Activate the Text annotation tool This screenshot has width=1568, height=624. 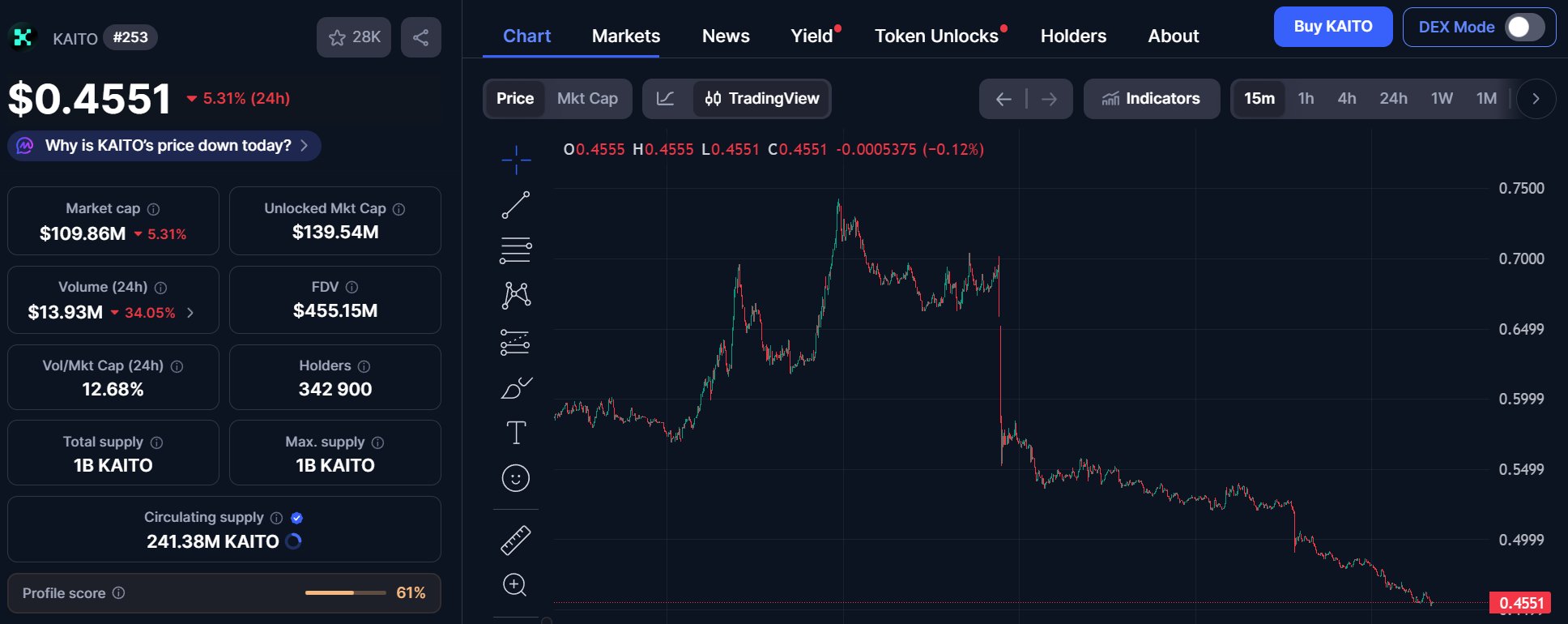tap(516, 433)
